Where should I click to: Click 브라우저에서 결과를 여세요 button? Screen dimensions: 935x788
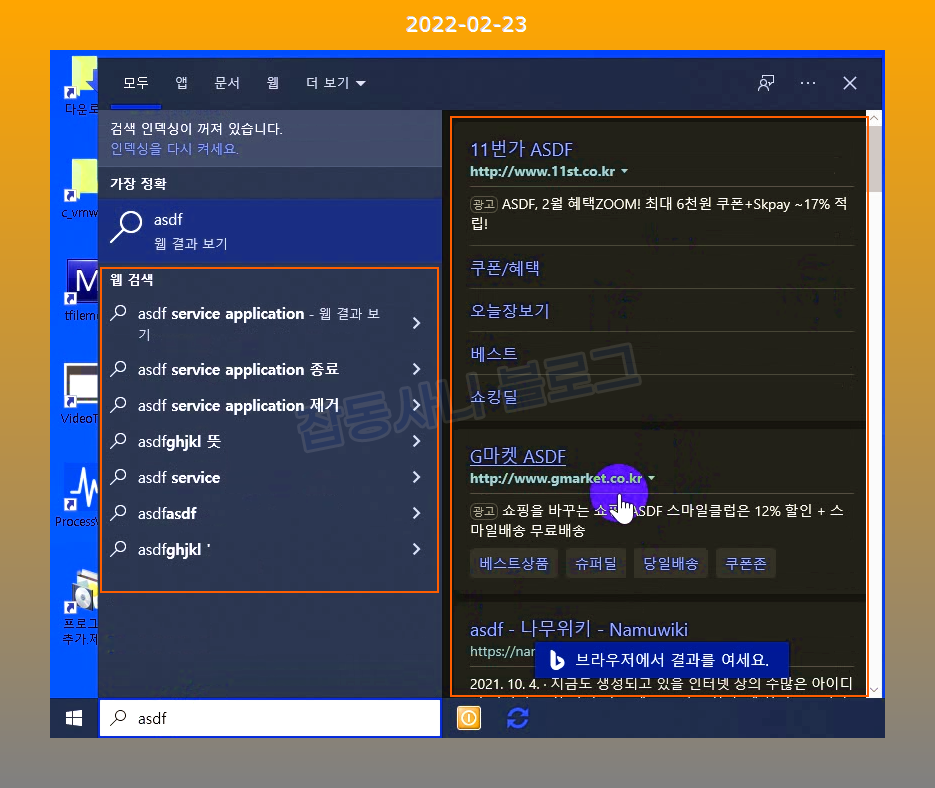pyautogui.click(x=662, y=660)
